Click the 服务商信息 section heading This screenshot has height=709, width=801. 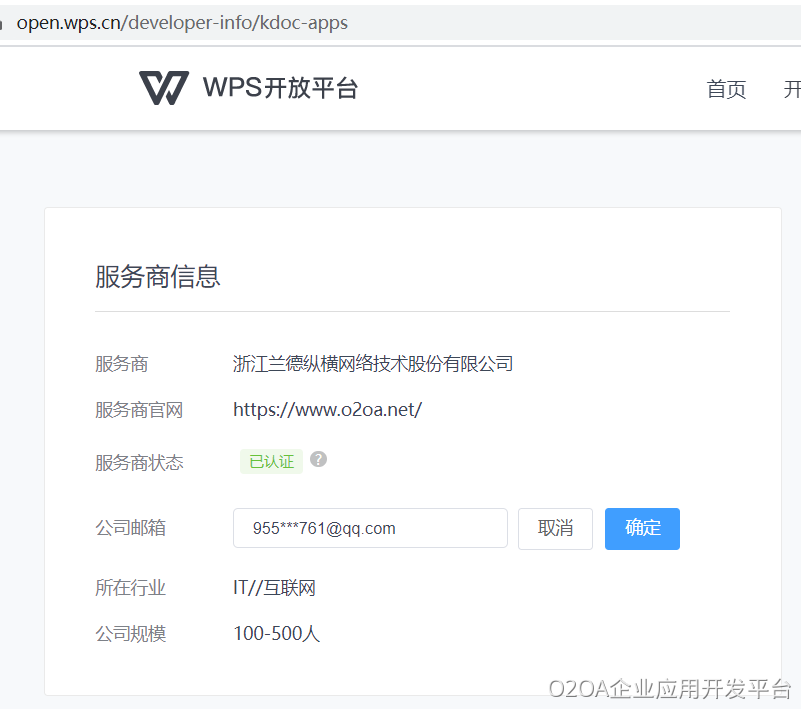click(x=158, y=276)
